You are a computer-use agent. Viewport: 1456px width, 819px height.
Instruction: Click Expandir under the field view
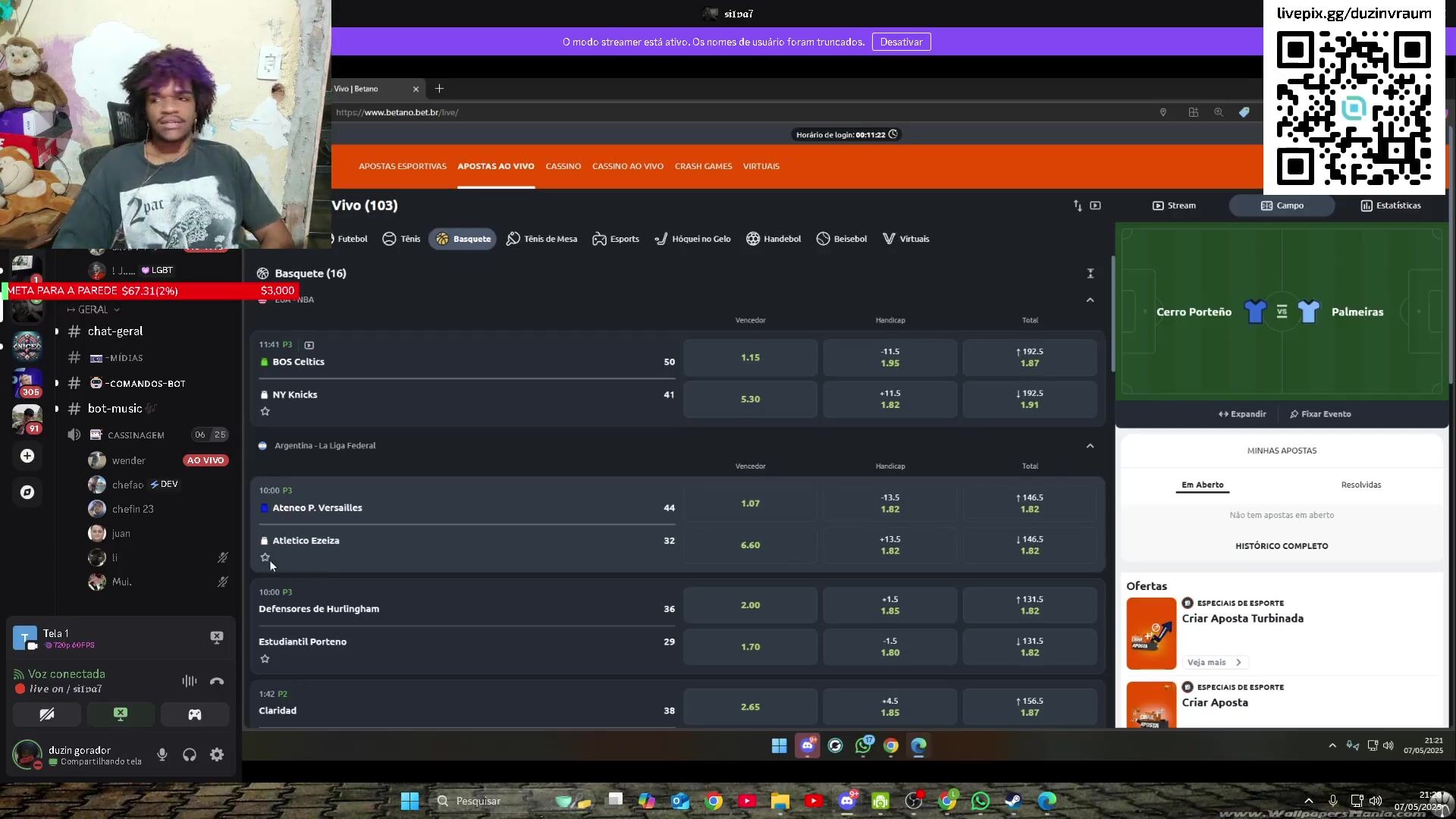coord(1242,414)
